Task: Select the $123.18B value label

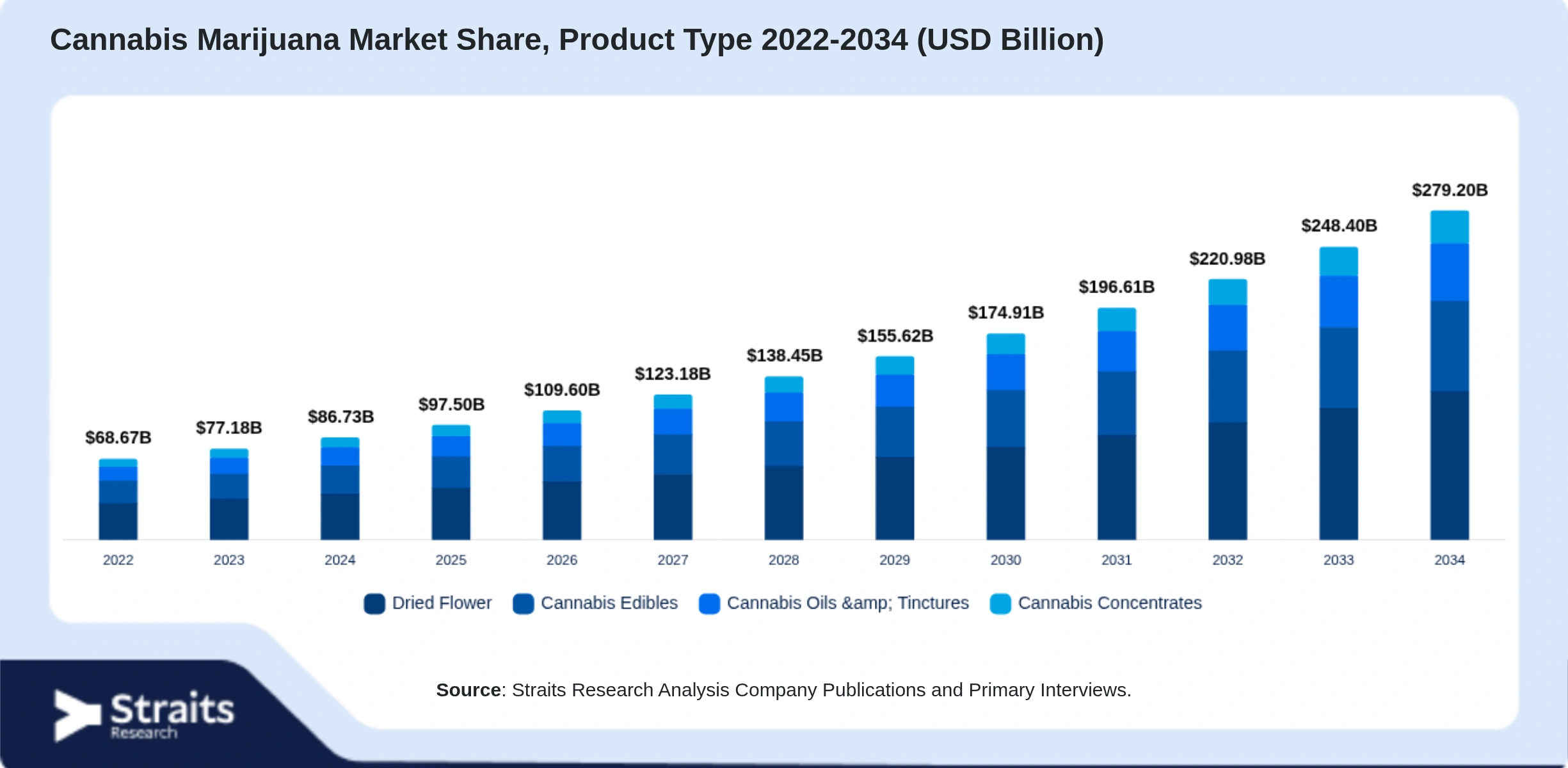Action: click(673, 374)
